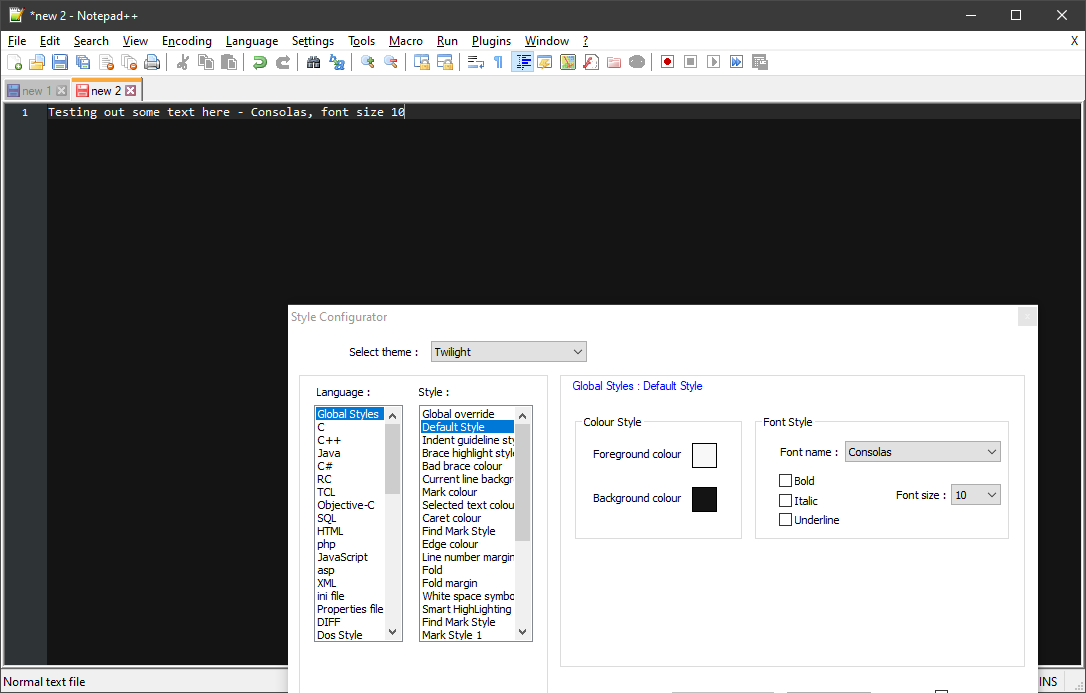This screenshot has width=1086, height=693.
Task: Enable the Underline checkbox
Action: tap(785, 520)
